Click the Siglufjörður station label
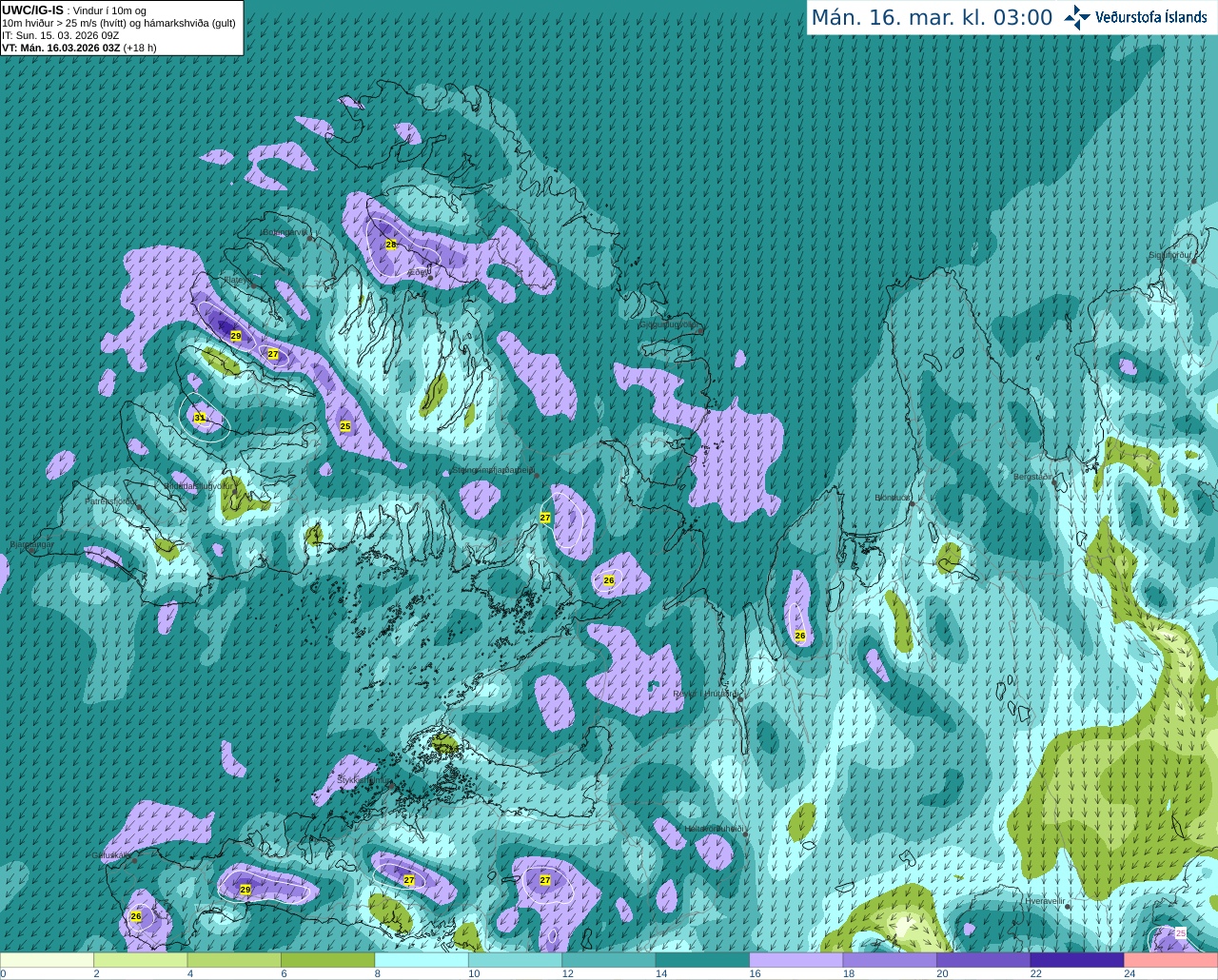Viewport: 1218px width, 980px height. coord(1170,255)
